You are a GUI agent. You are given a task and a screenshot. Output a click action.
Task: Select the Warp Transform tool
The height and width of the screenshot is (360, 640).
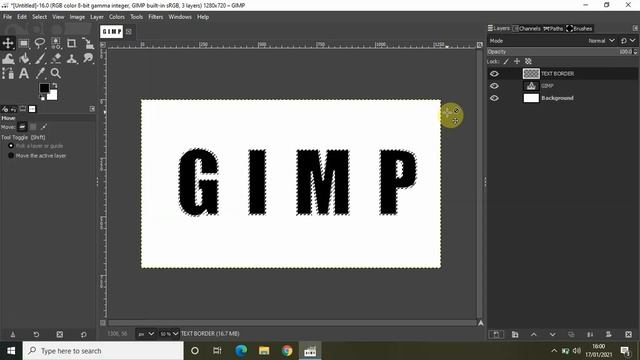(x=8, y=58)
